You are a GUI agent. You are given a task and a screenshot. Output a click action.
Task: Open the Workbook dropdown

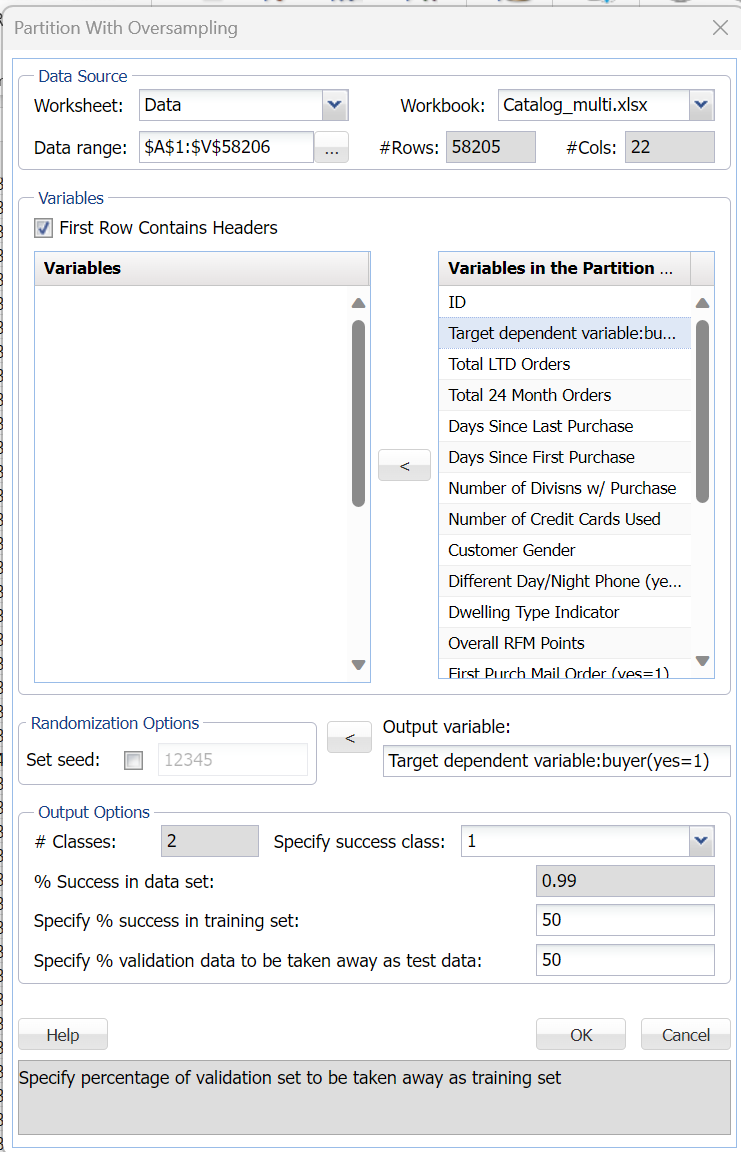(701, 104)
